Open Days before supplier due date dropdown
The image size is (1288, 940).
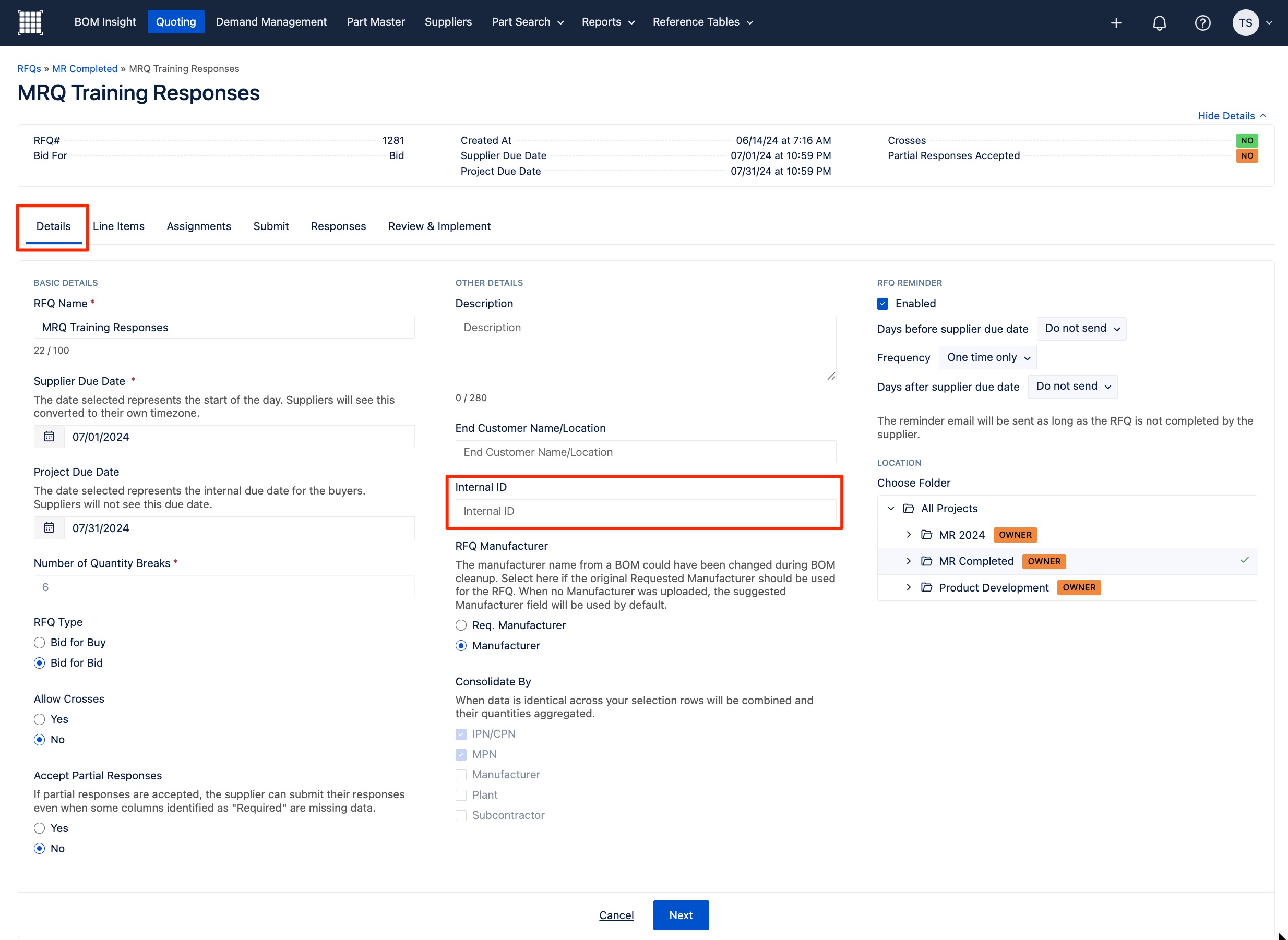(x=1081, y=328)
